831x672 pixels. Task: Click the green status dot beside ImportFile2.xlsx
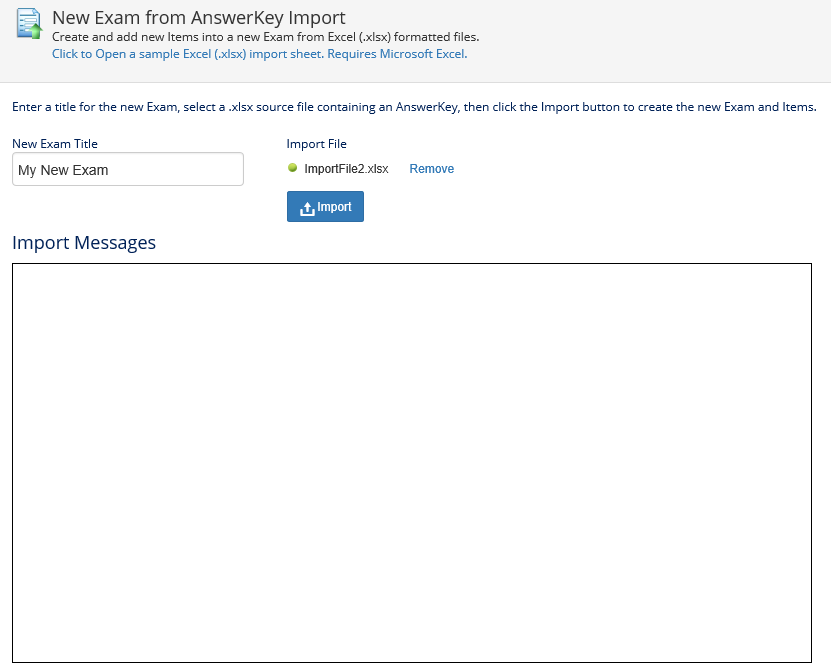coord(292,168)
